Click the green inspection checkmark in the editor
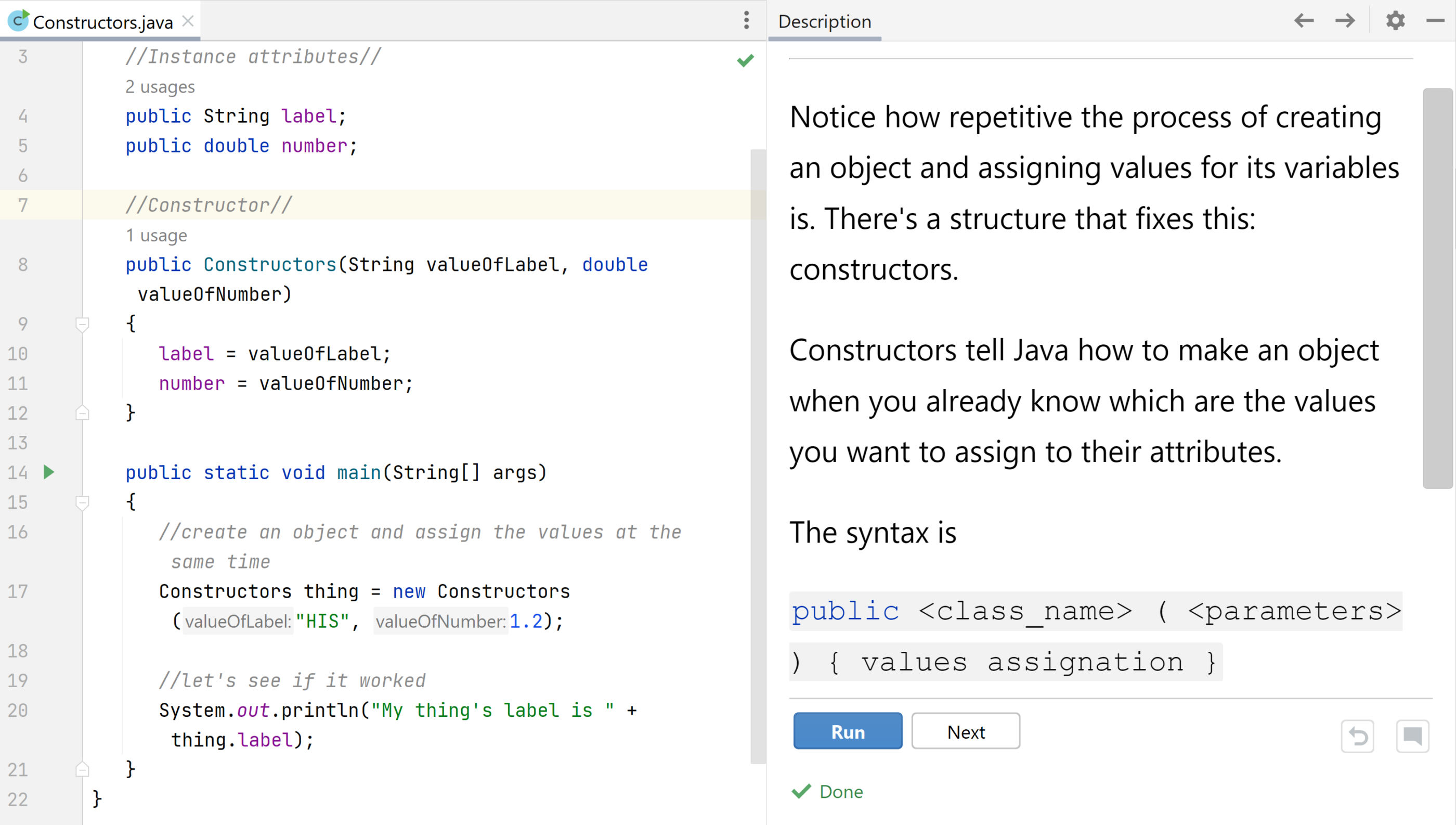The width and height of the screenshot is (1456, 825). [745, 60]
